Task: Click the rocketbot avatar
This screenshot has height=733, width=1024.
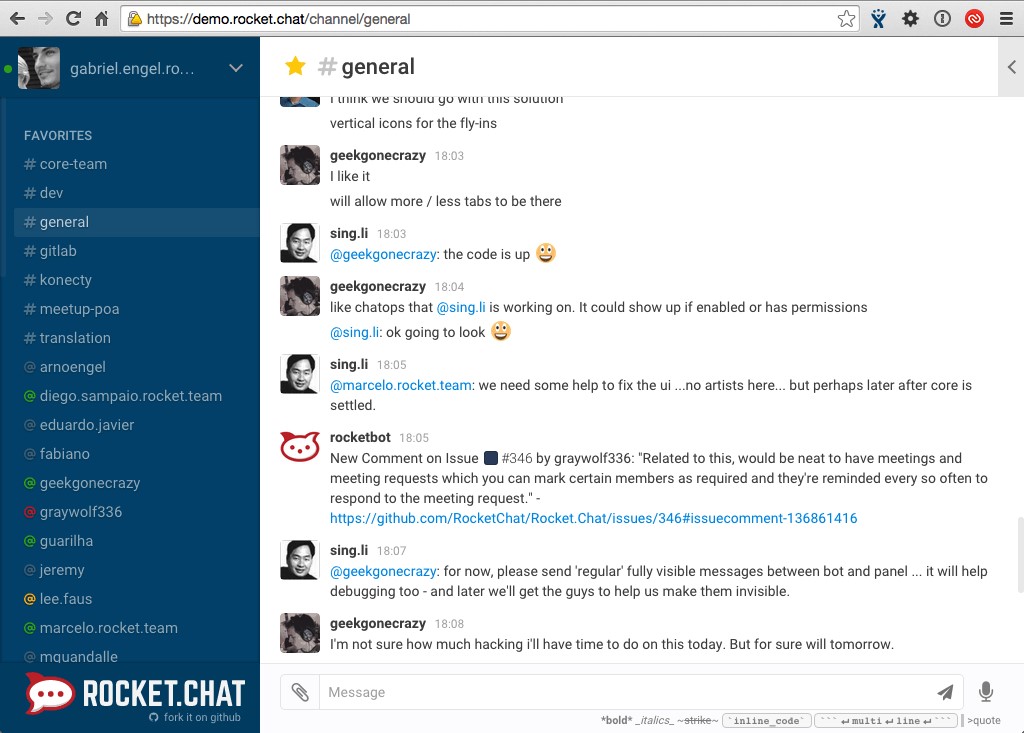Action: [x=300, y=447]
